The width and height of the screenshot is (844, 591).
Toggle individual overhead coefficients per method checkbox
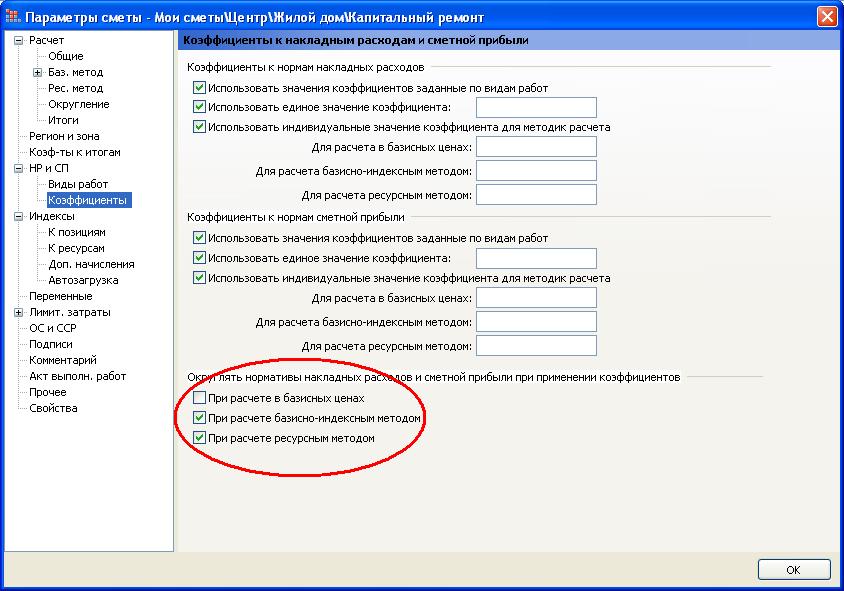click(199, 127)
